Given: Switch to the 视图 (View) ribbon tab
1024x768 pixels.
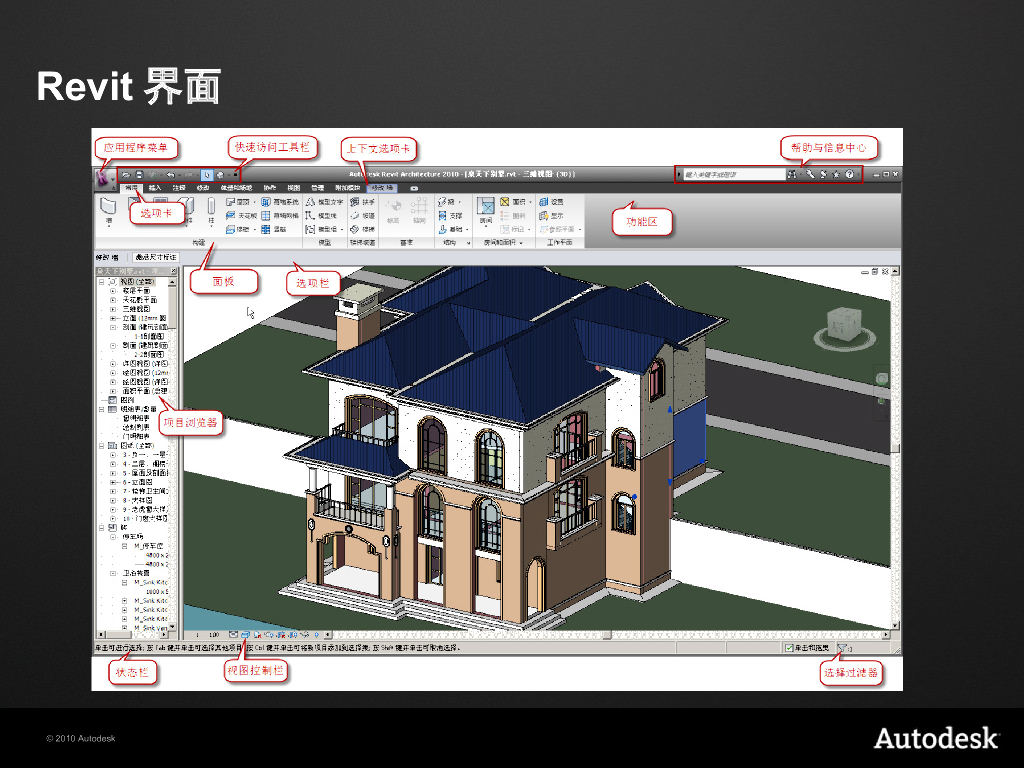Looking at the screenshot, I should [293, 187].
